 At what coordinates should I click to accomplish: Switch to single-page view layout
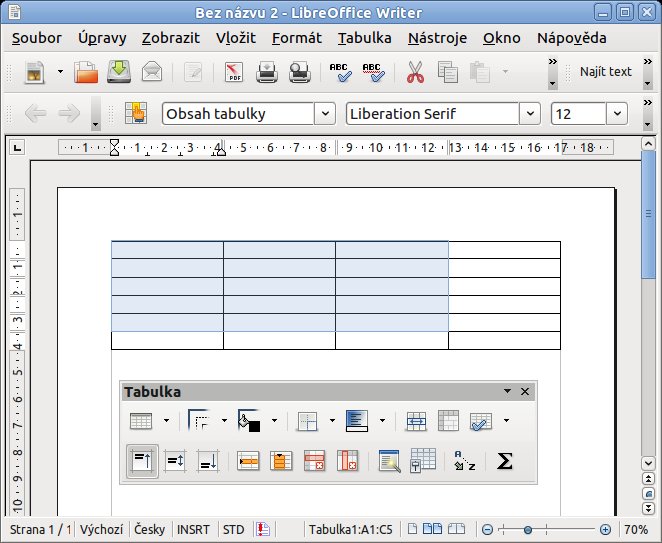coord(412,529)
